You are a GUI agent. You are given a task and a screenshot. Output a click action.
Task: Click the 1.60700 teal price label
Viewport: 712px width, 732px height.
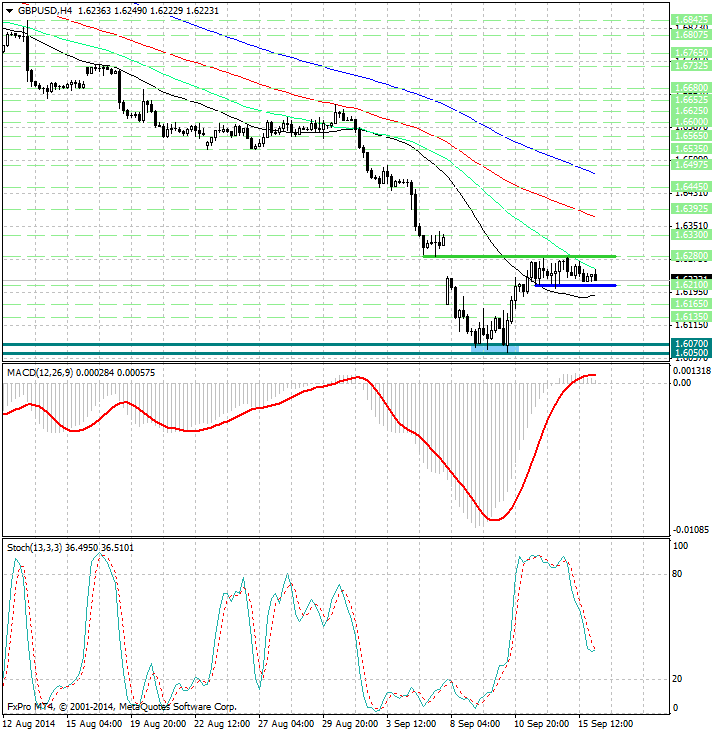click(x=691, y=344)
